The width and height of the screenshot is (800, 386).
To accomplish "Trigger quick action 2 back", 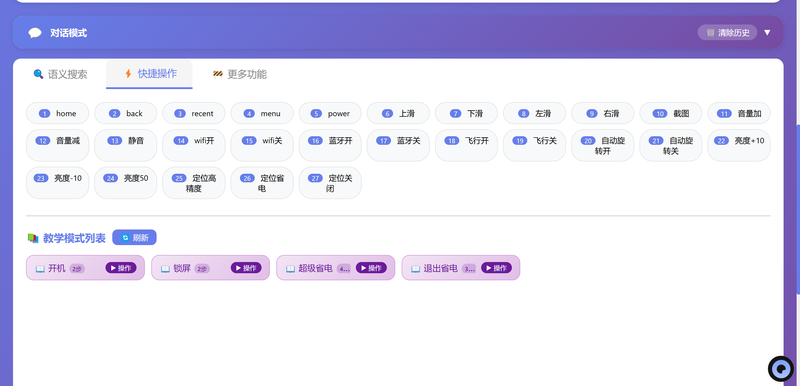I will [126, 113].
